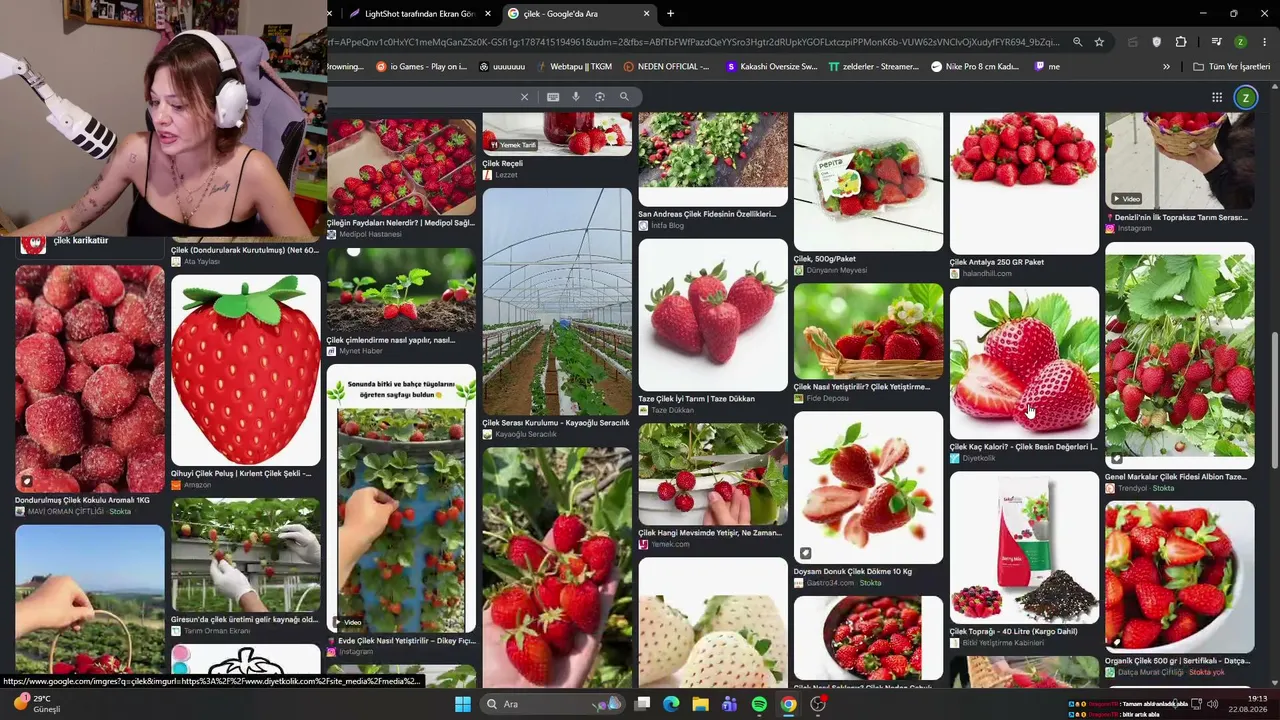This screenshot has height=720, width=1280.
Task: Open the Çilek Toprağı 40 Litre image
Action: (1024, 547)
